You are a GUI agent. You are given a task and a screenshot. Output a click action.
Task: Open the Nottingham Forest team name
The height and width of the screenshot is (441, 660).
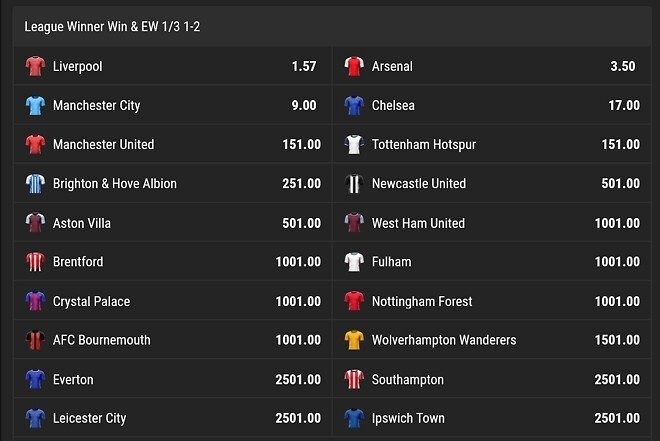coord(422,301)
